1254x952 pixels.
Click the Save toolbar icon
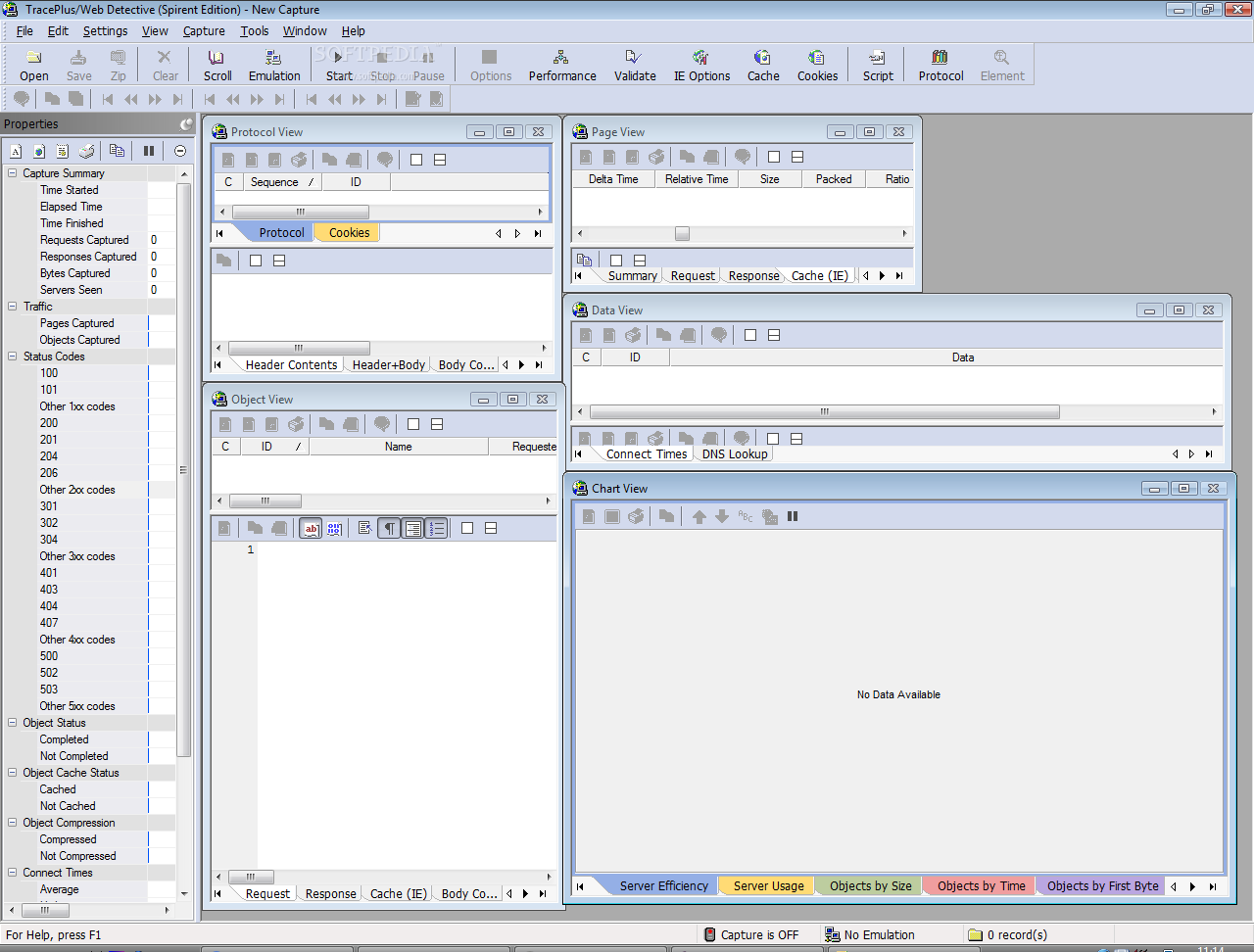coord(79,66)
